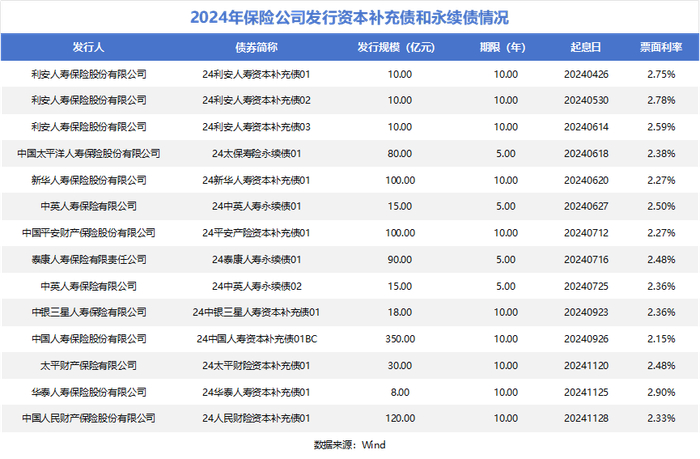Click the issue size value 90.00
This screenshot has height=459, width=700.
coord(400,259)
